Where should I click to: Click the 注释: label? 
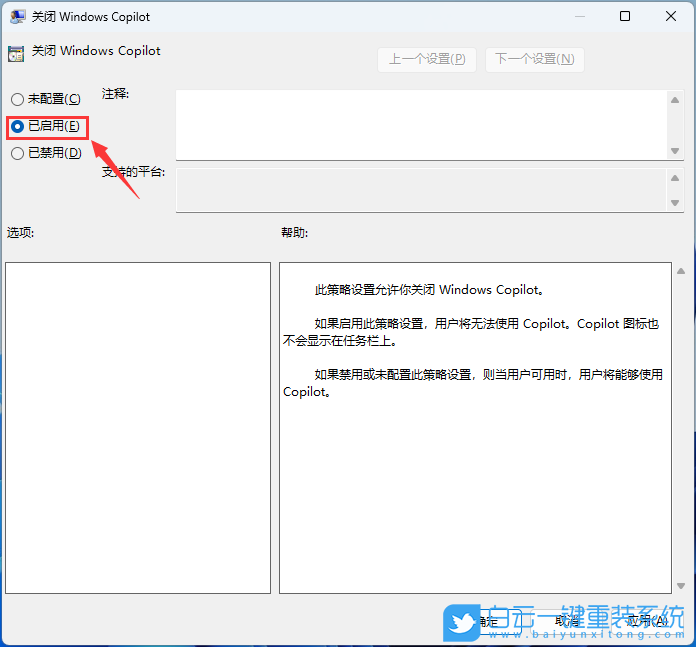[x=115, y=94]
